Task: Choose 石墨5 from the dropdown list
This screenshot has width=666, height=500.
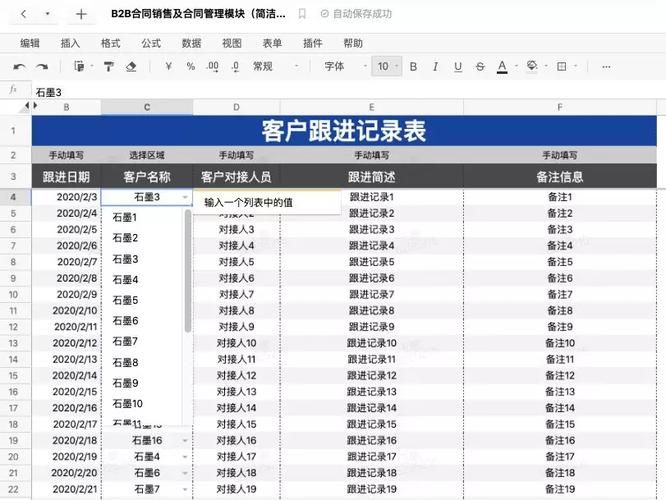Action: click(142, 300)
